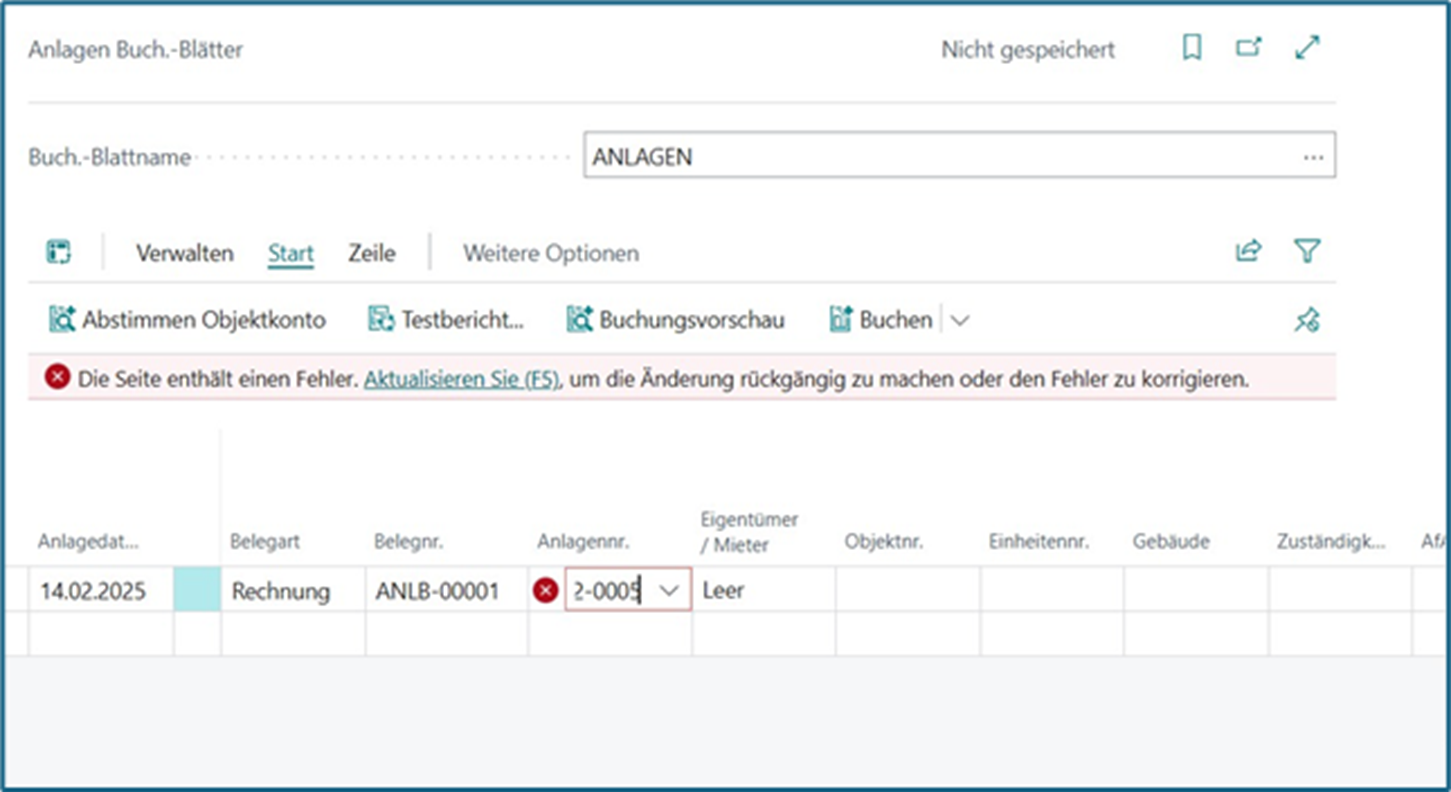Click the Belegnr. cell ANLB-00001

(437, 592)
